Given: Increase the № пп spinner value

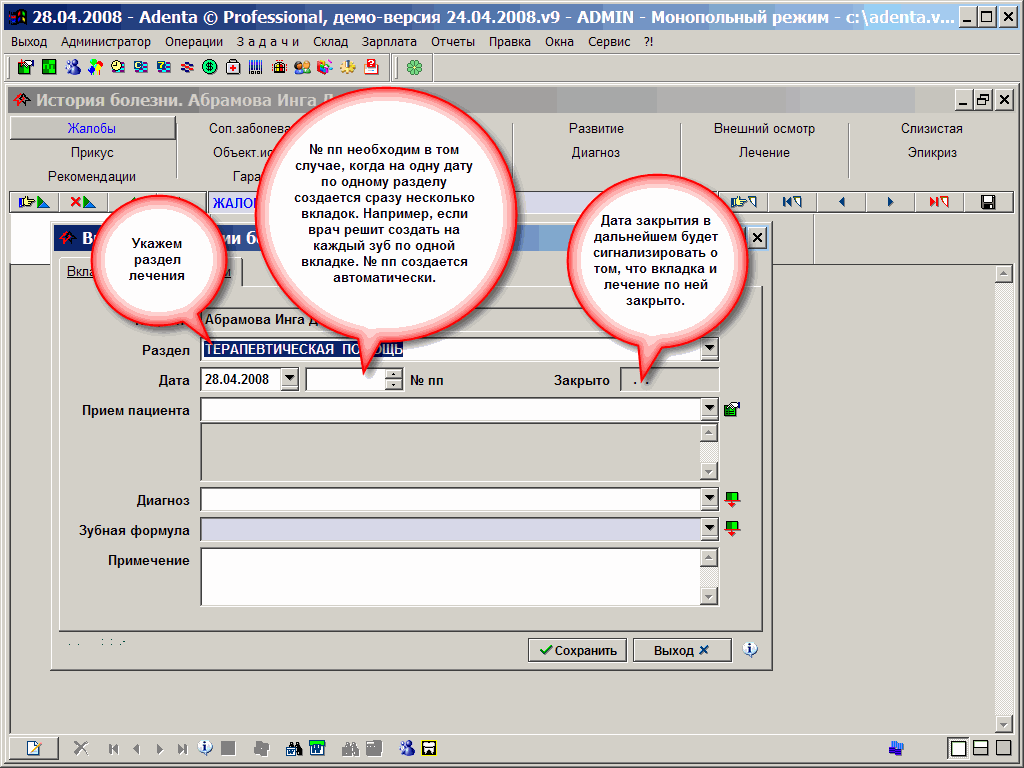Looking at the screenshot, I should point(394,375).
